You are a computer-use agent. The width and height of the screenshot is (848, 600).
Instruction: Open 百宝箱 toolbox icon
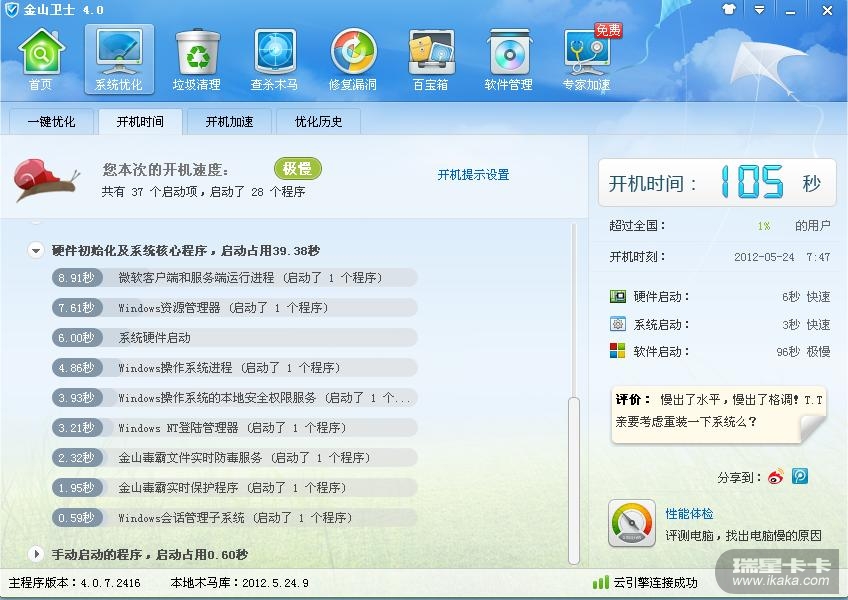[431, 59]
